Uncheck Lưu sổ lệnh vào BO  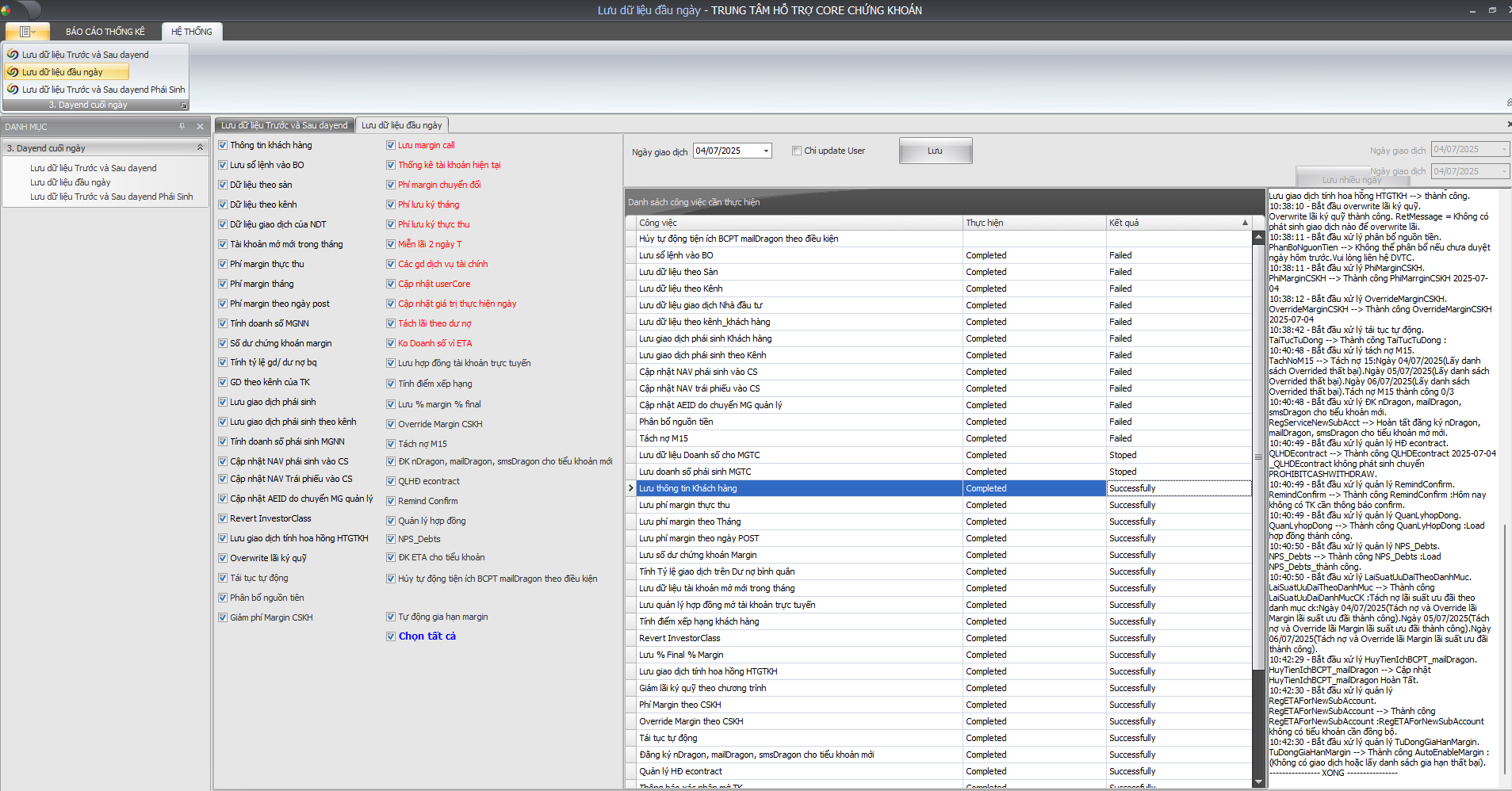[223, 165]
